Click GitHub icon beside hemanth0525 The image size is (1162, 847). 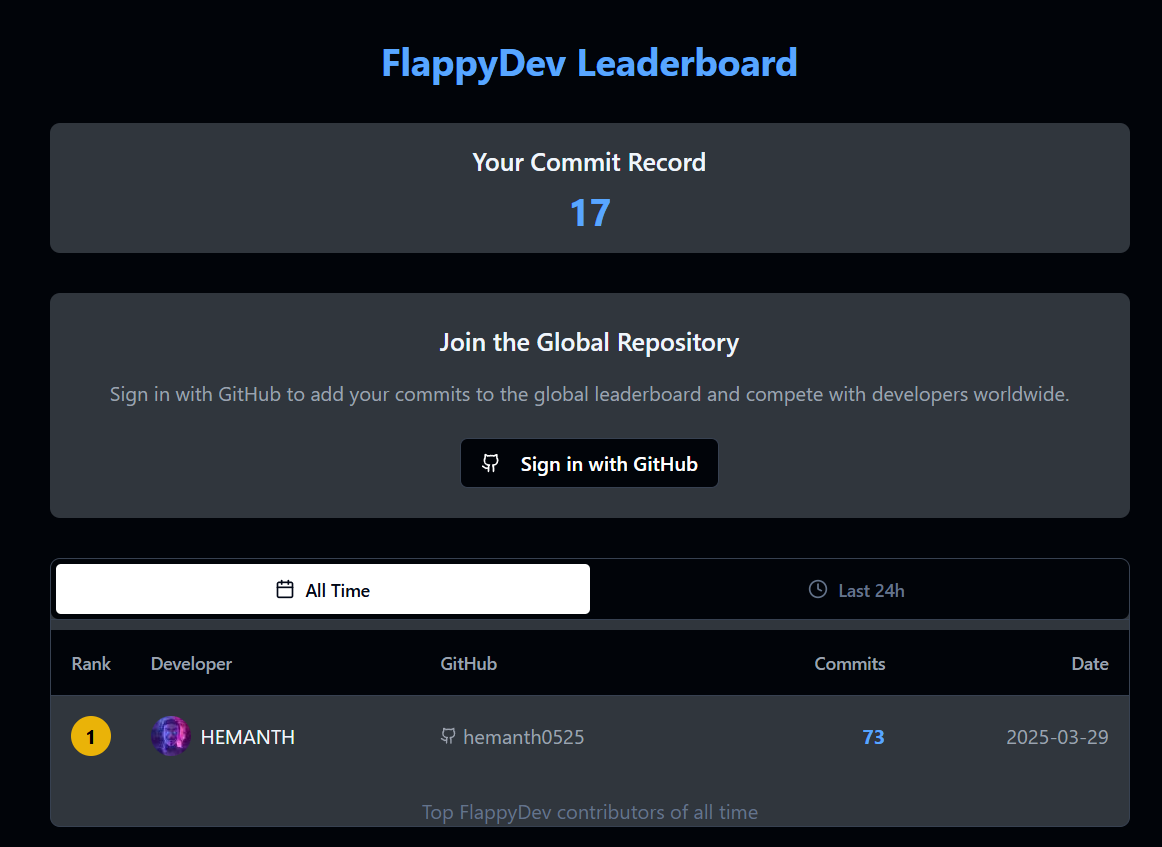click(448, 736)
